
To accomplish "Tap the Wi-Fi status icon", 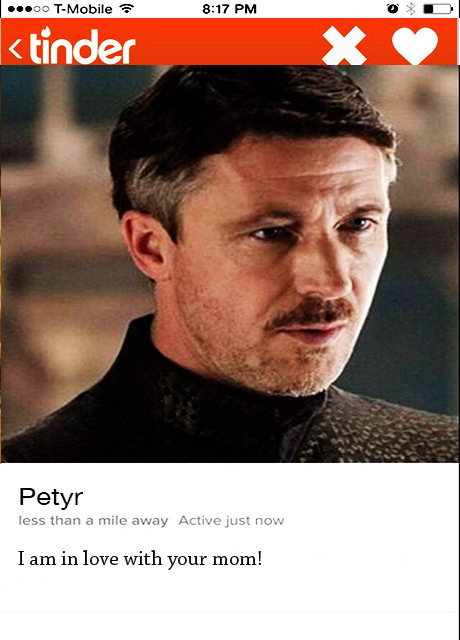I will click(x=127, y=9).
